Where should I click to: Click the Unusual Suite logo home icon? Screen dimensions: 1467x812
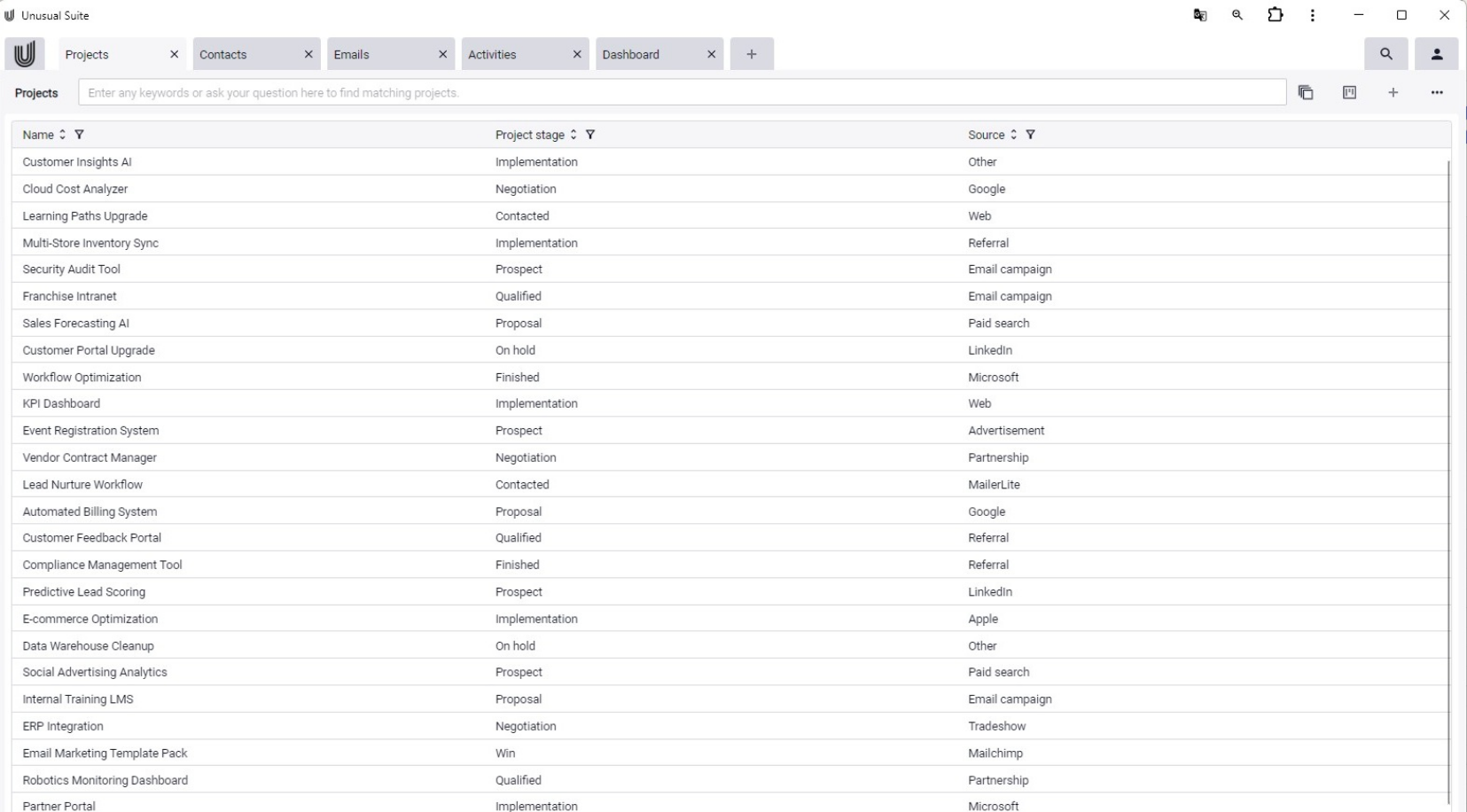(x=25, y=54)
